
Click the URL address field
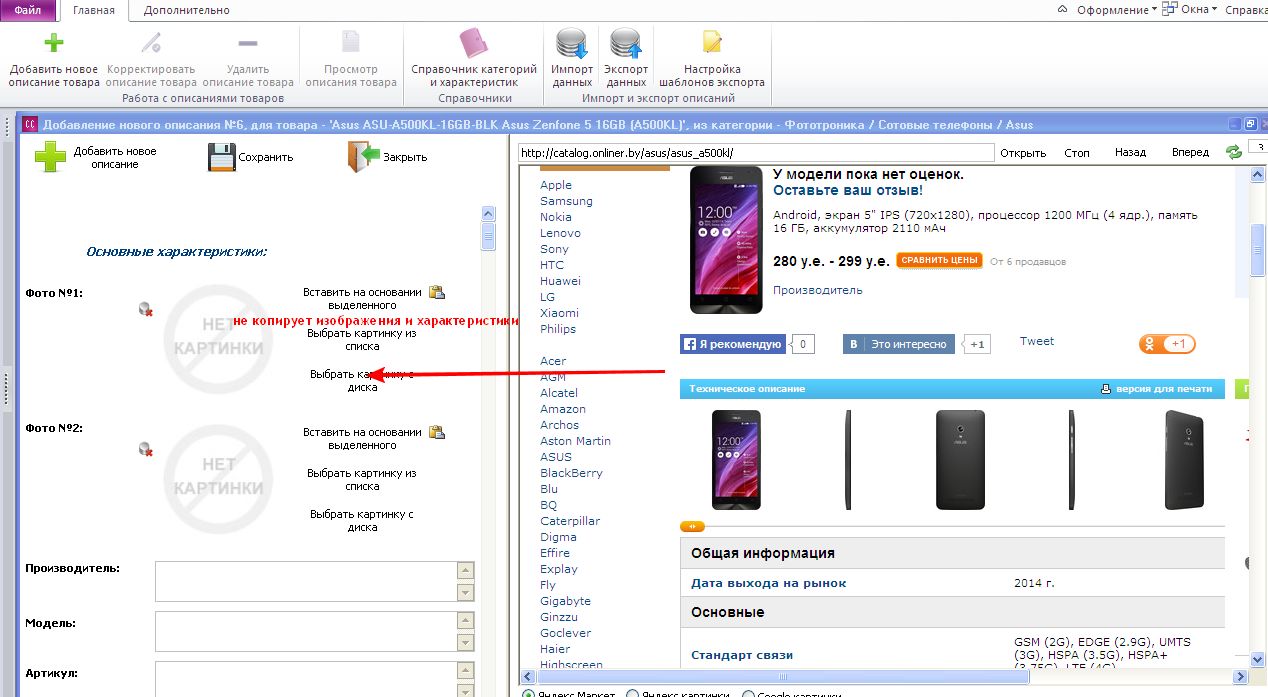(756, 153)
